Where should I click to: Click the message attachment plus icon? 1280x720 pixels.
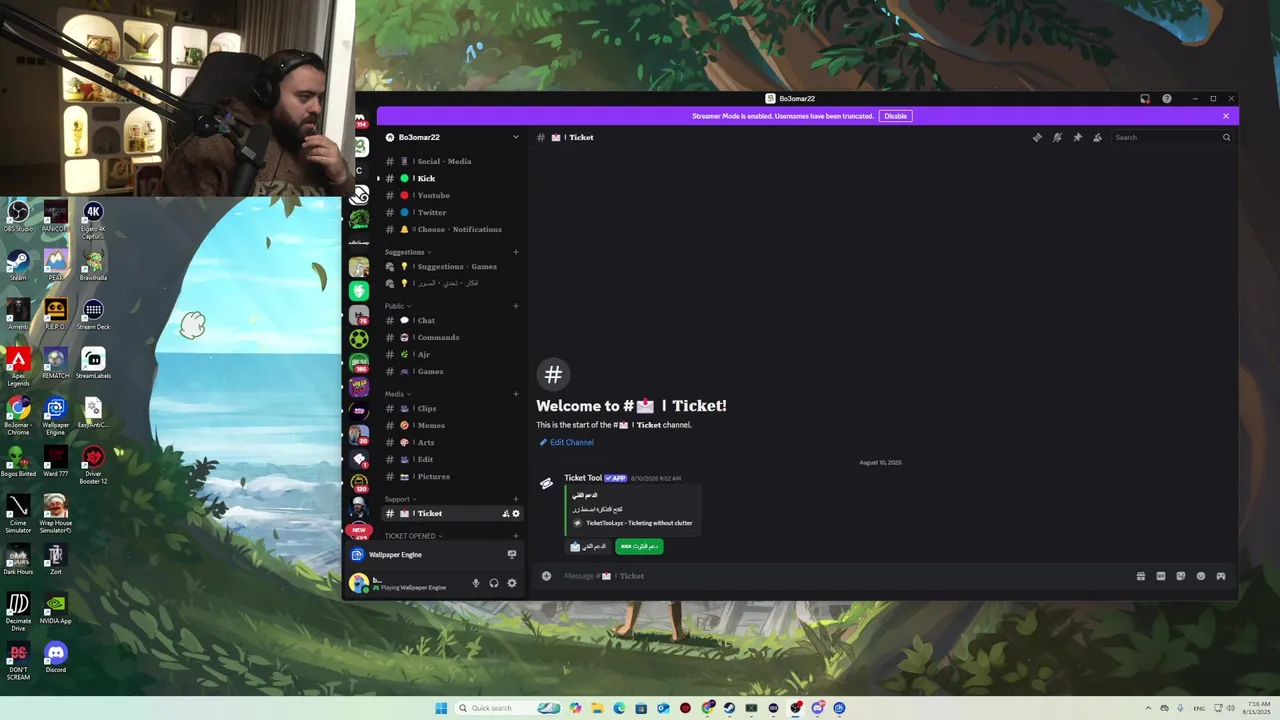click(546, 576)
